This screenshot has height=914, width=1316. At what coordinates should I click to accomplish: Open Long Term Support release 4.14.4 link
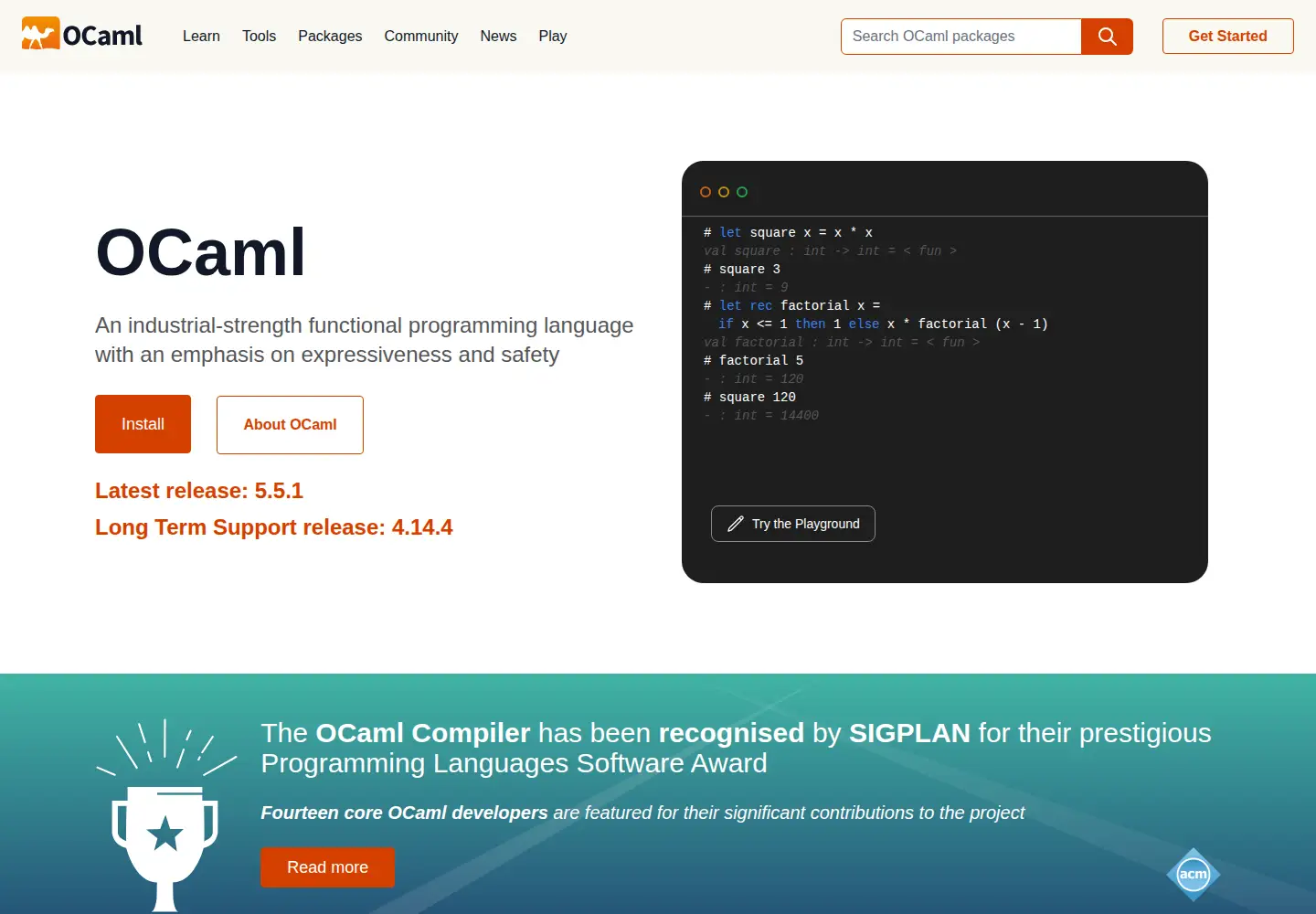[274, 527]
